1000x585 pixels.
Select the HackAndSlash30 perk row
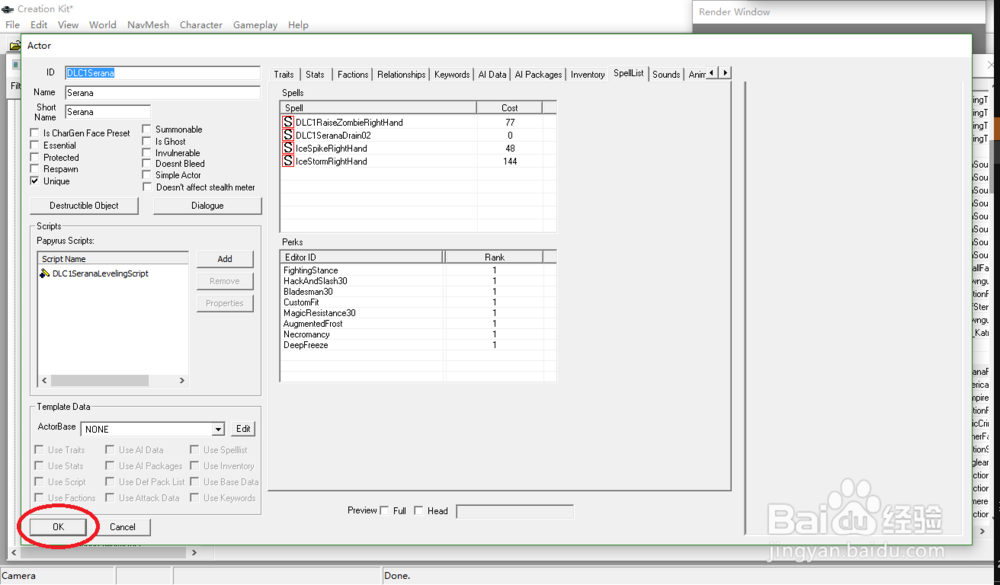418,281
